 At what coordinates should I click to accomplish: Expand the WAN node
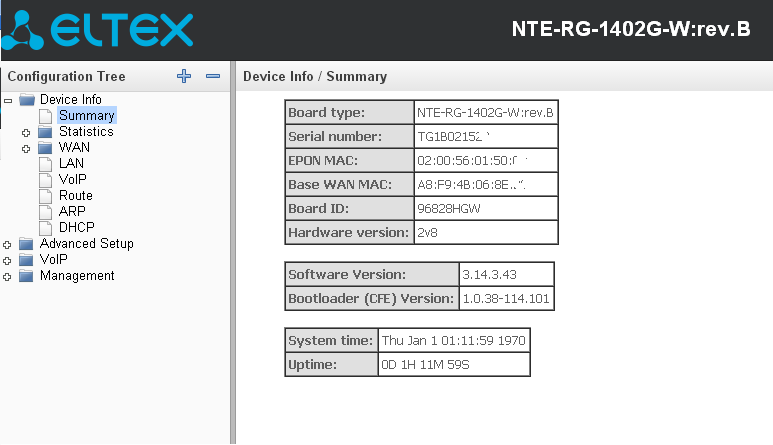point(26,148)
